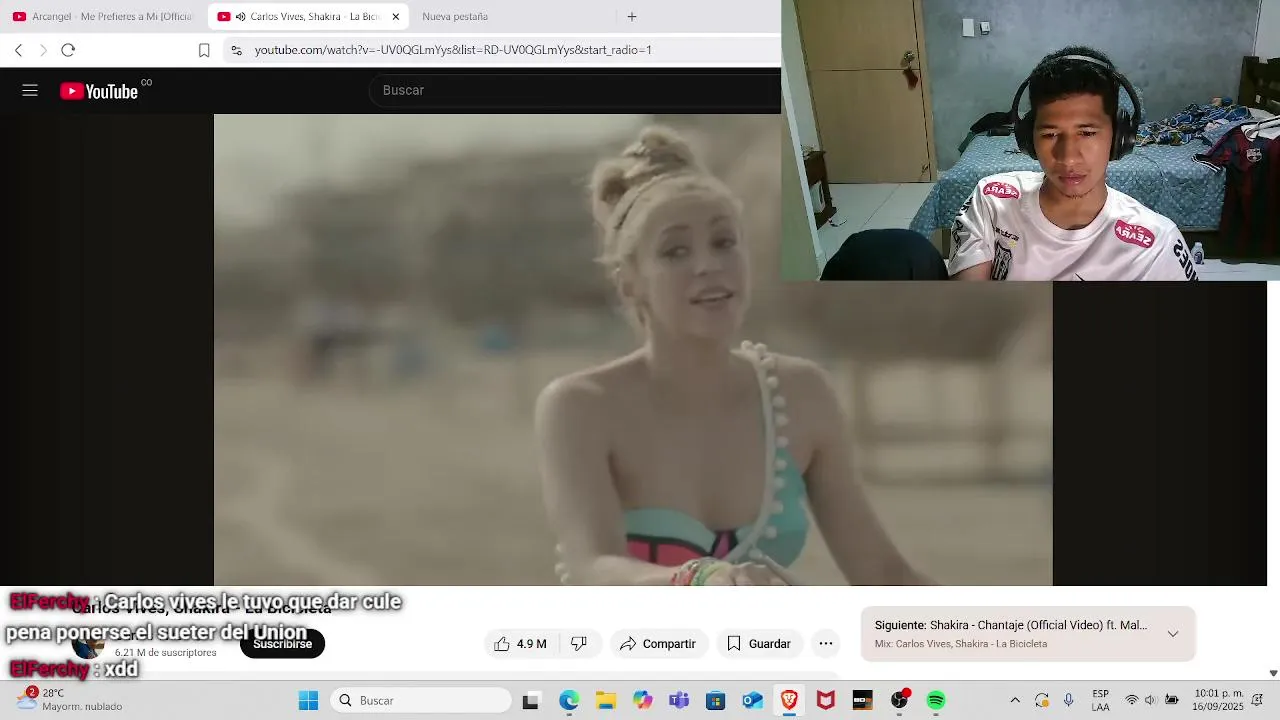Open the Compartir share button

[657, 644]
